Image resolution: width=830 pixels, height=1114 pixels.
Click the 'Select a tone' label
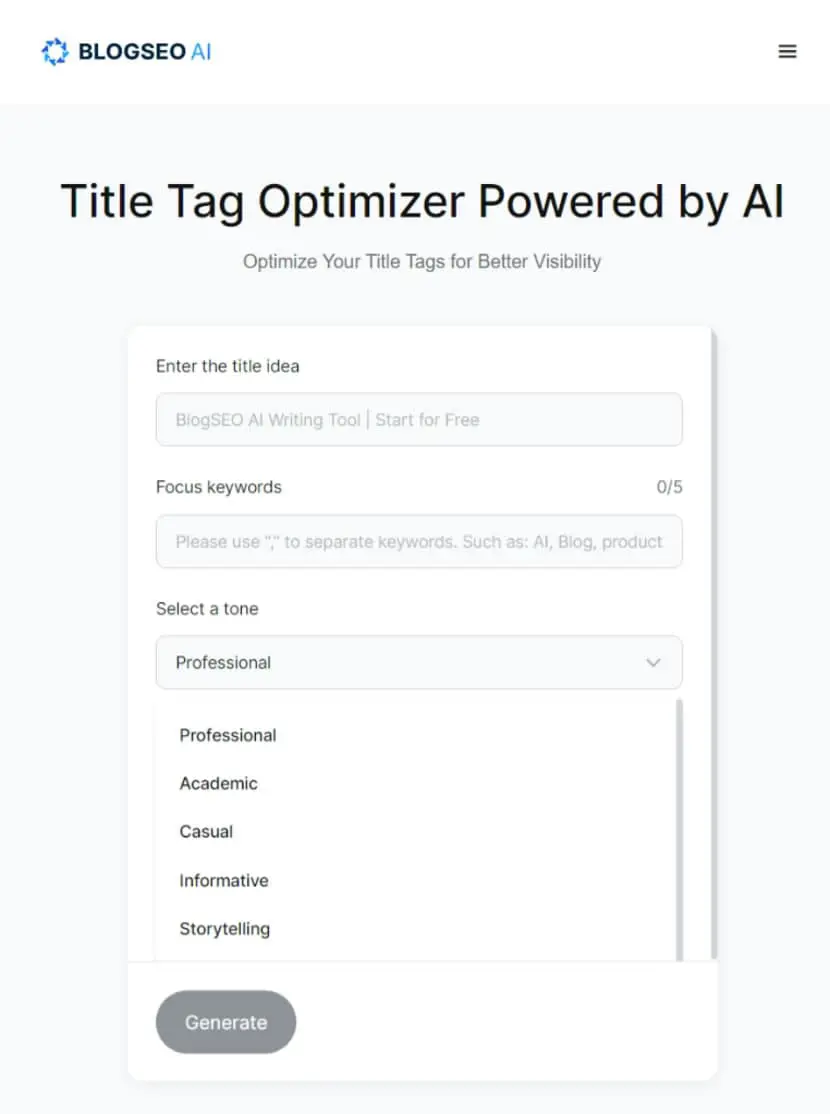click(x=207, y=609)
